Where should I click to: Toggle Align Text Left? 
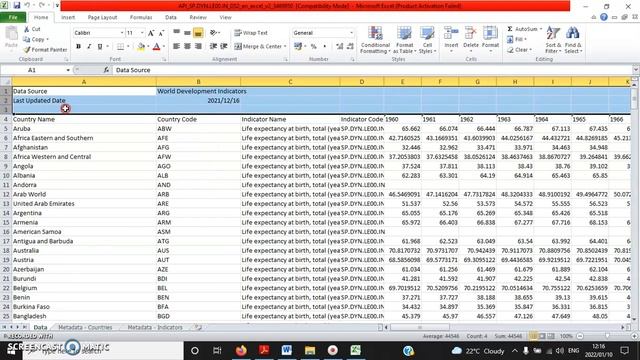pos(176,47)
